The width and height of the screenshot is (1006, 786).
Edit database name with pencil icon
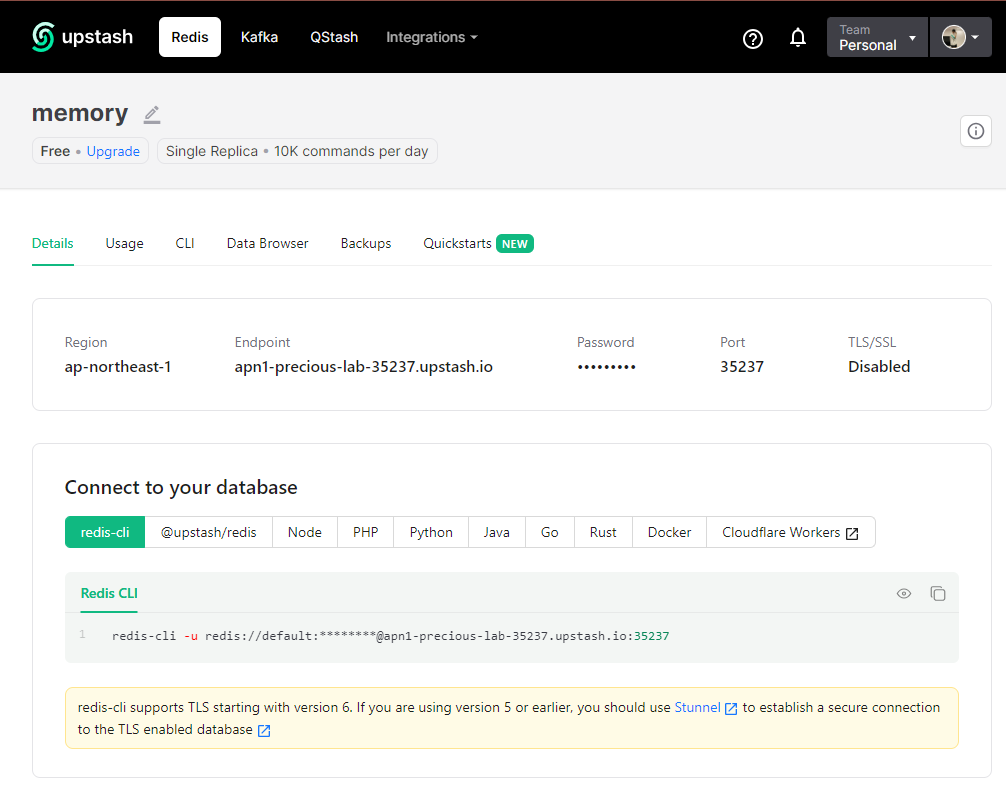(152, 114)
